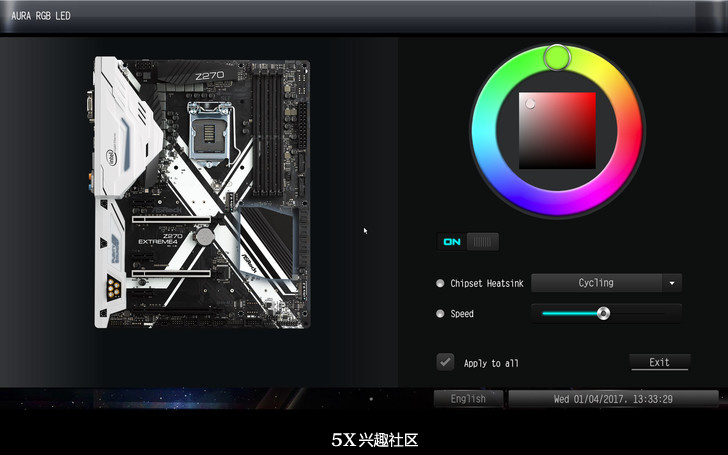Screen dimensions: 728x455
Task: Click the dropdown arrow beside Cycling
Action: tap(672, 283)
